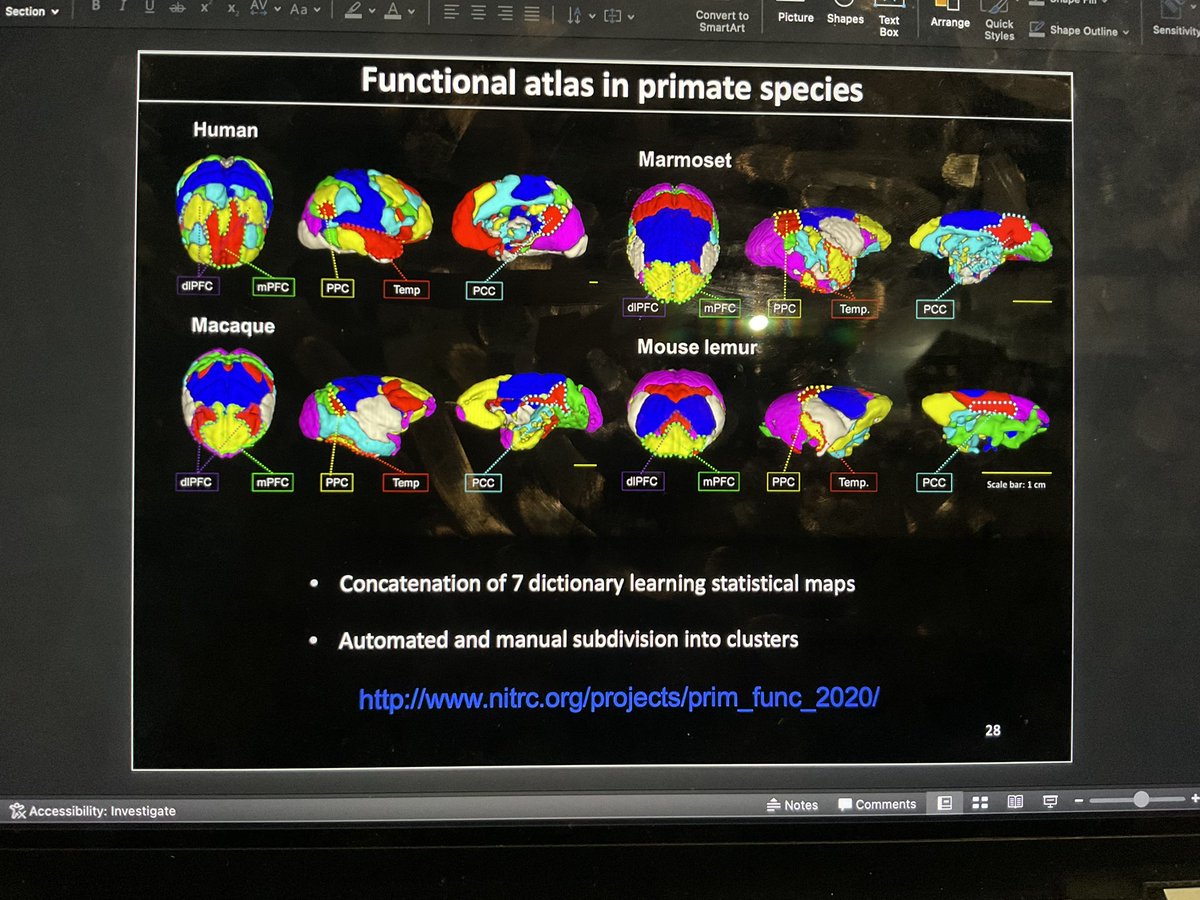This screenshot has height=900, width=1200.
Task: Select the slide title 'Functional atlas in primate species'
Action: pyautogui.click(x=611, y=83)
